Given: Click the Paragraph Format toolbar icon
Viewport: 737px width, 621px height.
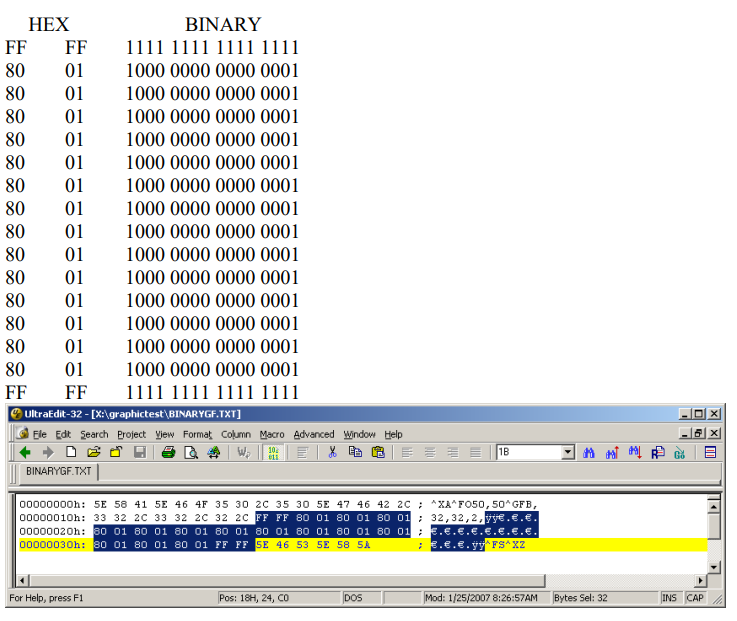Looking at the screenshot, I should click(x=302, y=453).
